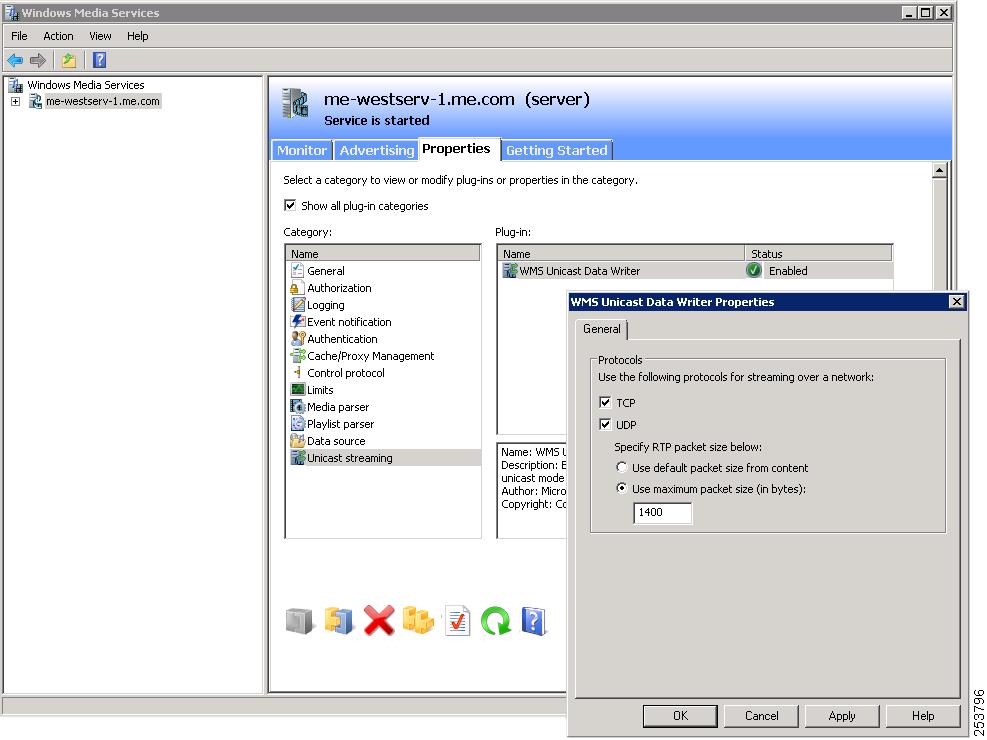Click the Plug-in Name column header
The width and height of the screenshot is (987, 740).
pyautogui.click(x=621, y=254)
